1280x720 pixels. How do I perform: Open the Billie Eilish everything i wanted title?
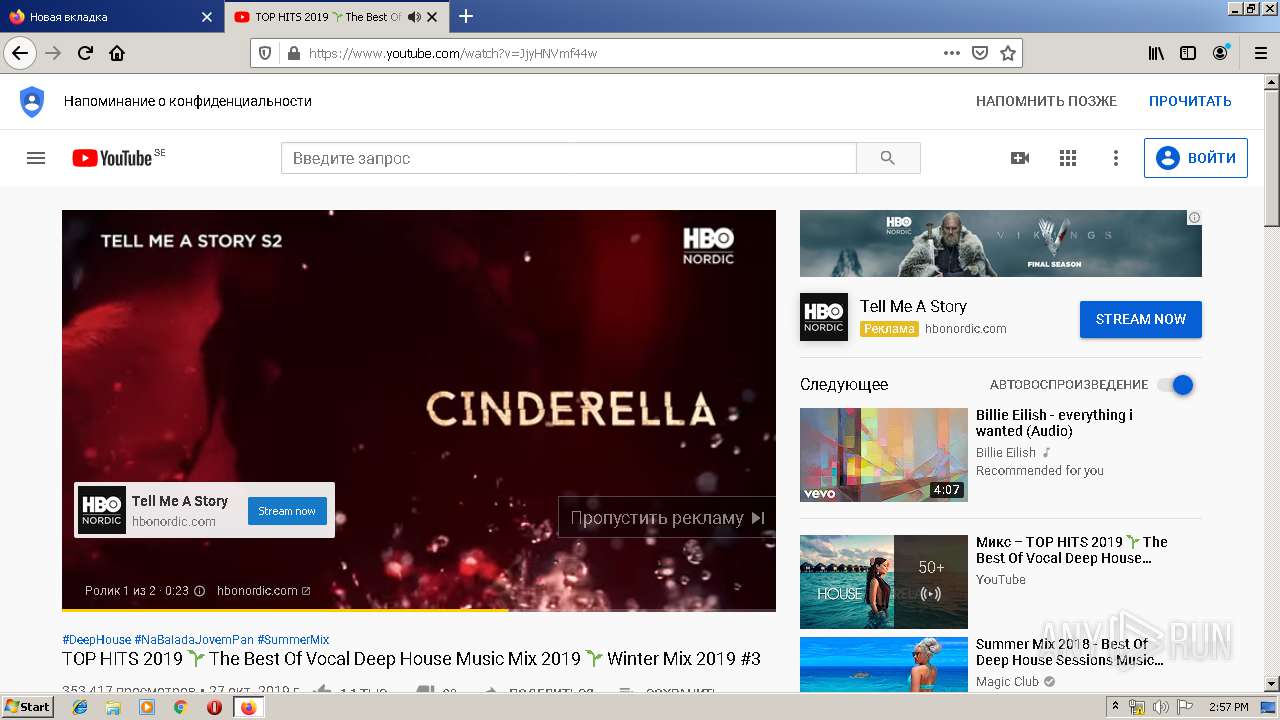(1054, 423)
